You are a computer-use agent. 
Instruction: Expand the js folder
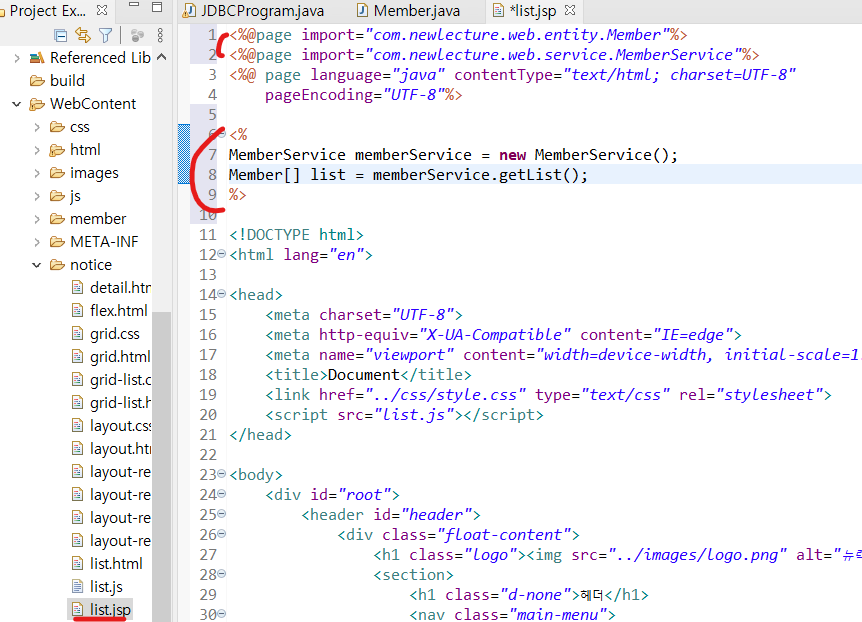pyautogui.click(x=37, y=196)
